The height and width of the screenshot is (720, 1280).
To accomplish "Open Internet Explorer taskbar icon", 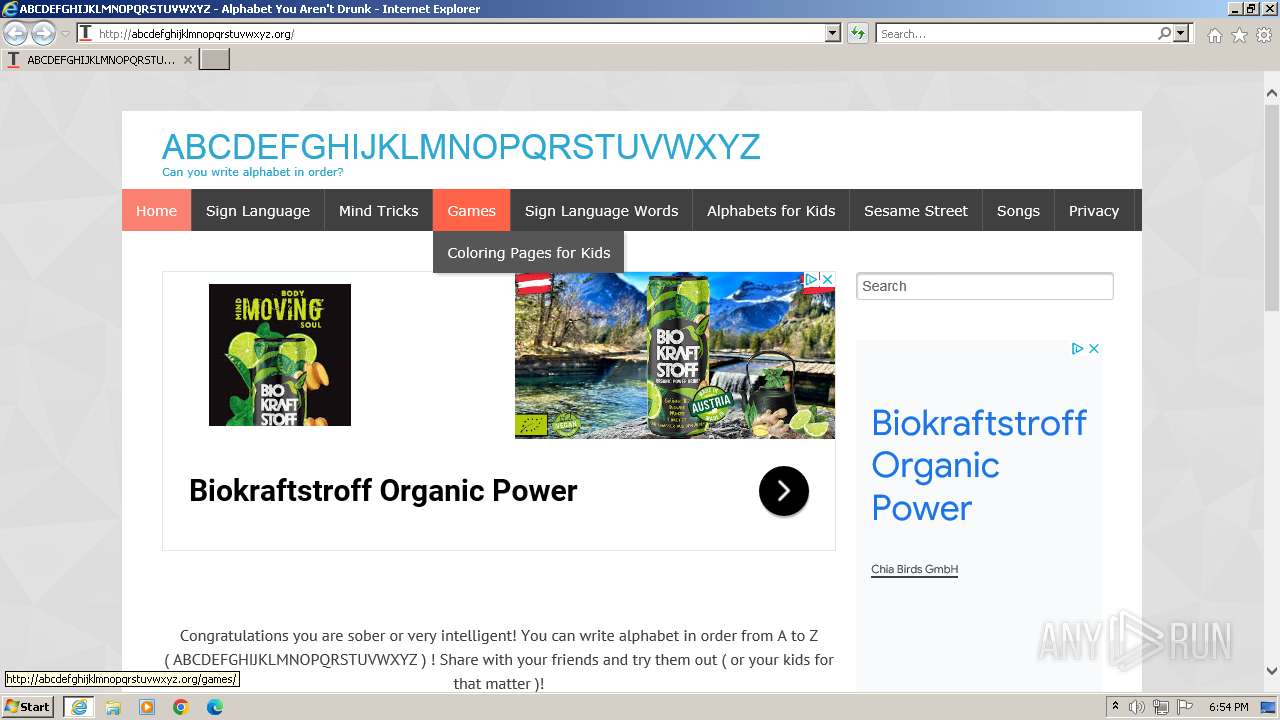I will point(79,707).
